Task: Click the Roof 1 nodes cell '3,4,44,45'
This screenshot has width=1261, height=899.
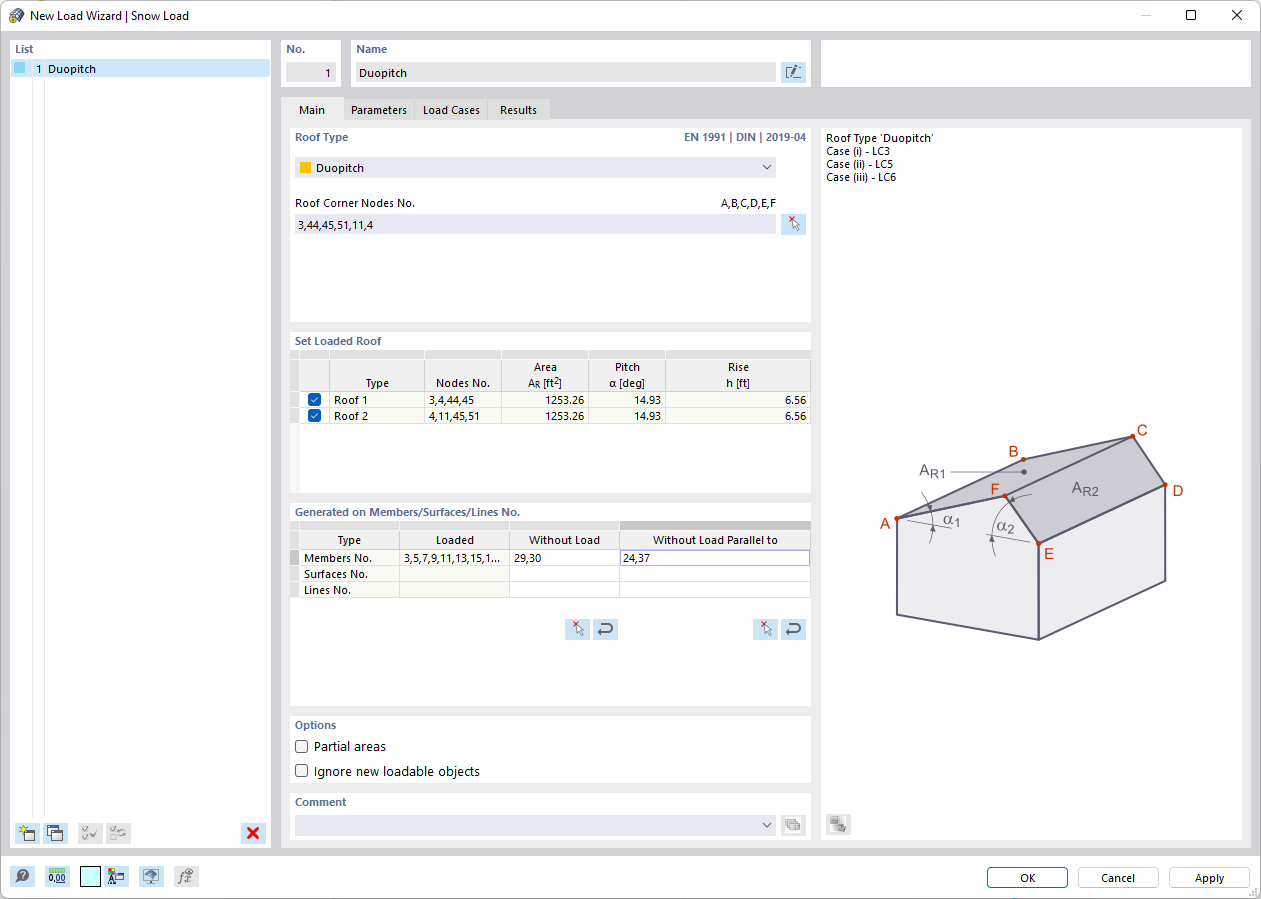Action: point(462,400)
